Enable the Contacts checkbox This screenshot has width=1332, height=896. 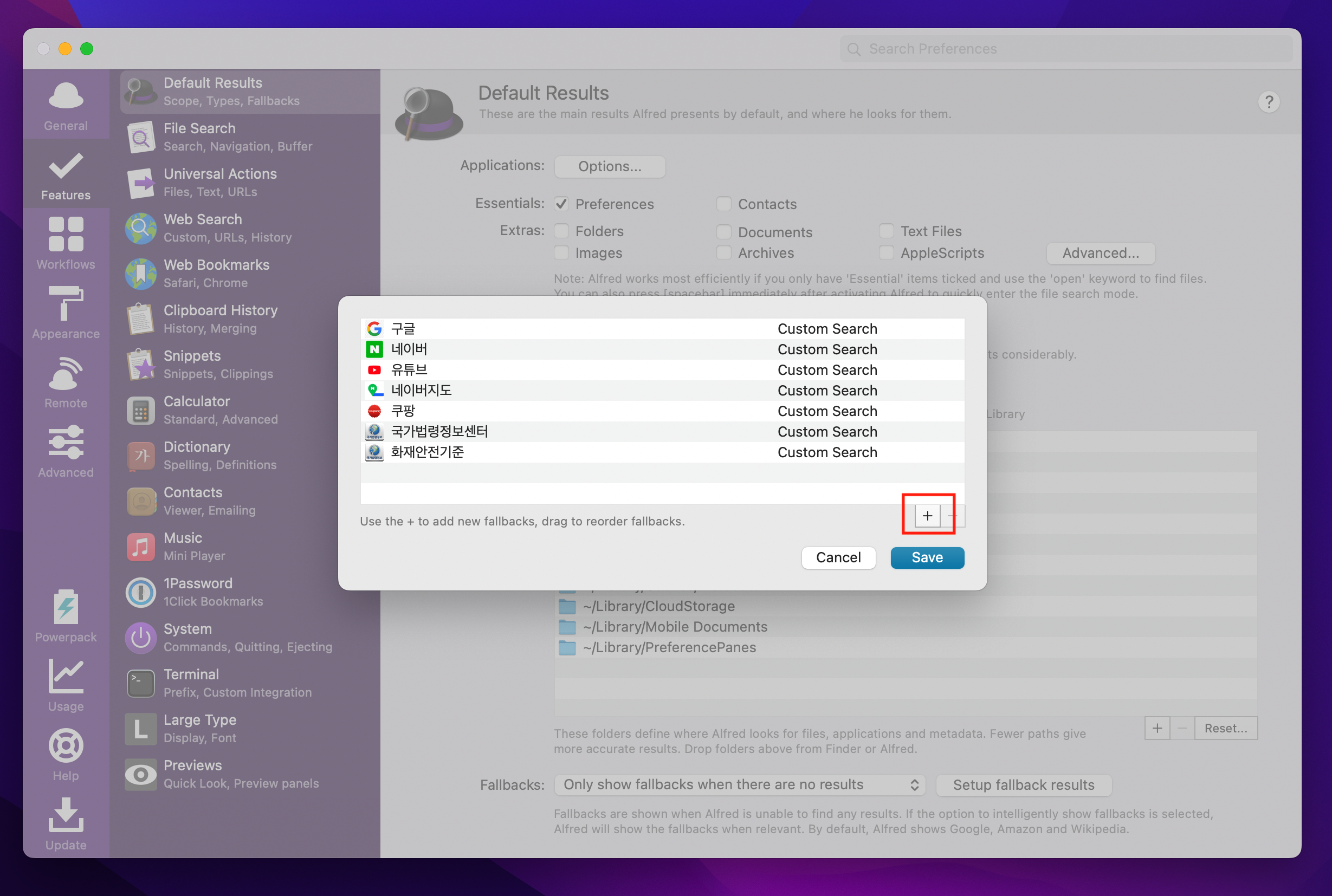pyautogui.click(x=724, y=204)
